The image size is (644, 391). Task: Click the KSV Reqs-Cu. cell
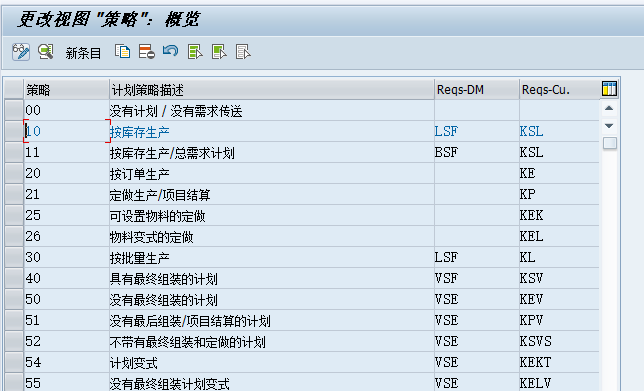559,278
